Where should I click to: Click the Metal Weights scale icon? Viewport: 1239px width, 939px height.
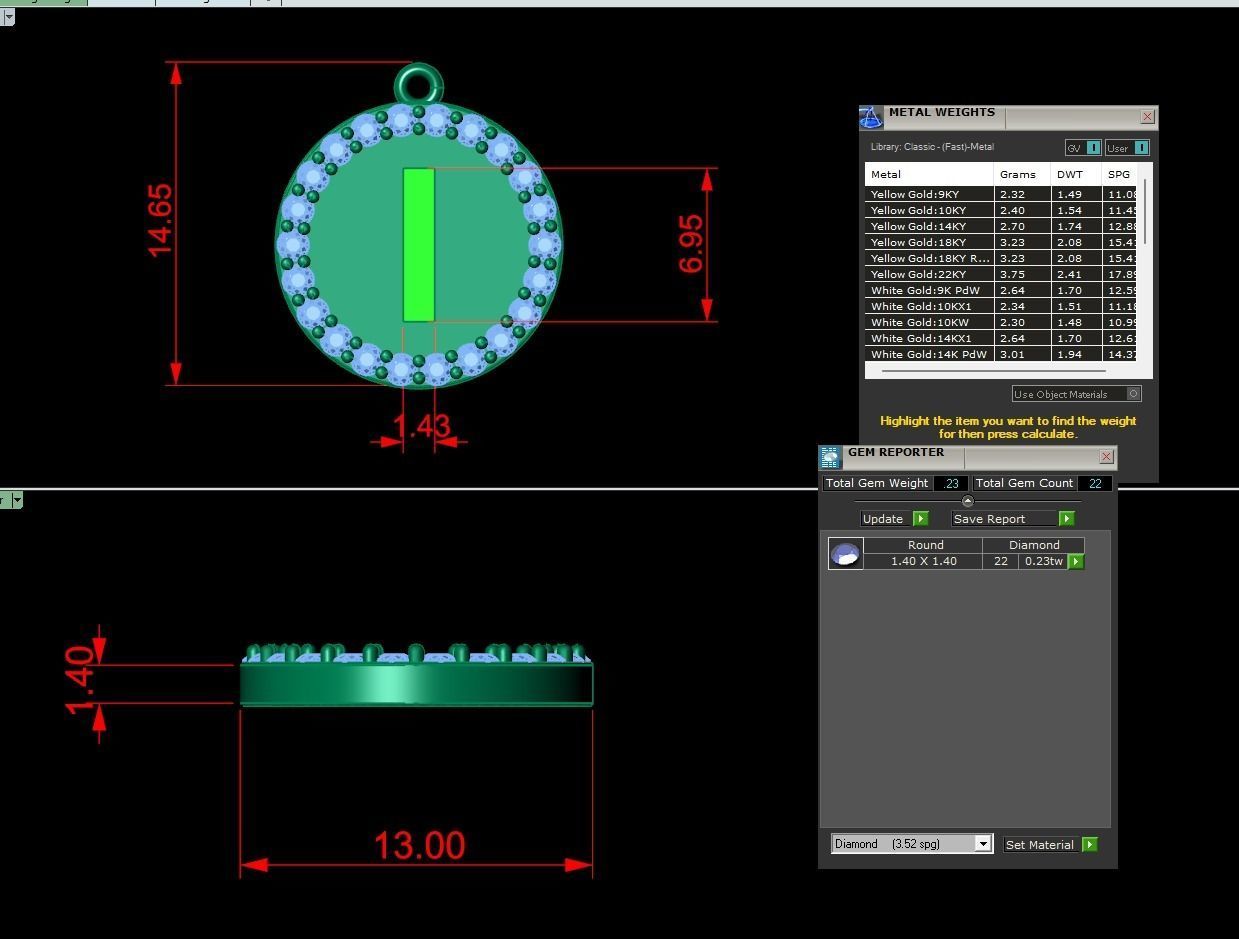point(871,117)
